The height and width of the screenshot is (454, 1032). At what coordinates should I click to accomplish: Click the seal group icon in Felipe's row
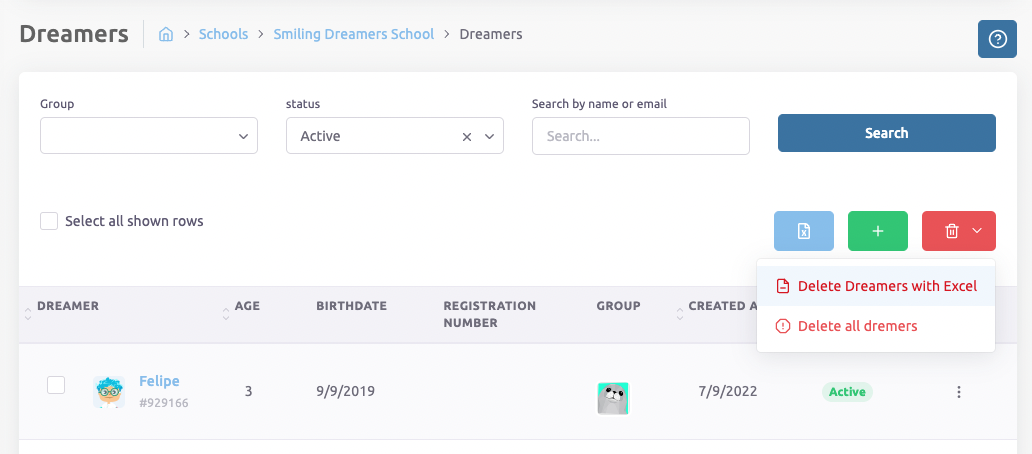coord(612,398)
